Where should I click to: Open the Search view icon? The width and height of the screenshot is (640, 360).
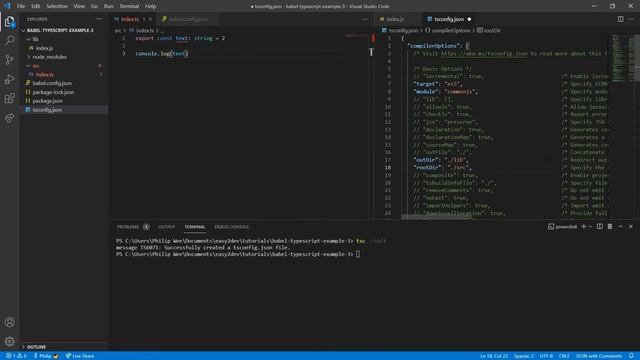tap(9, 40)
